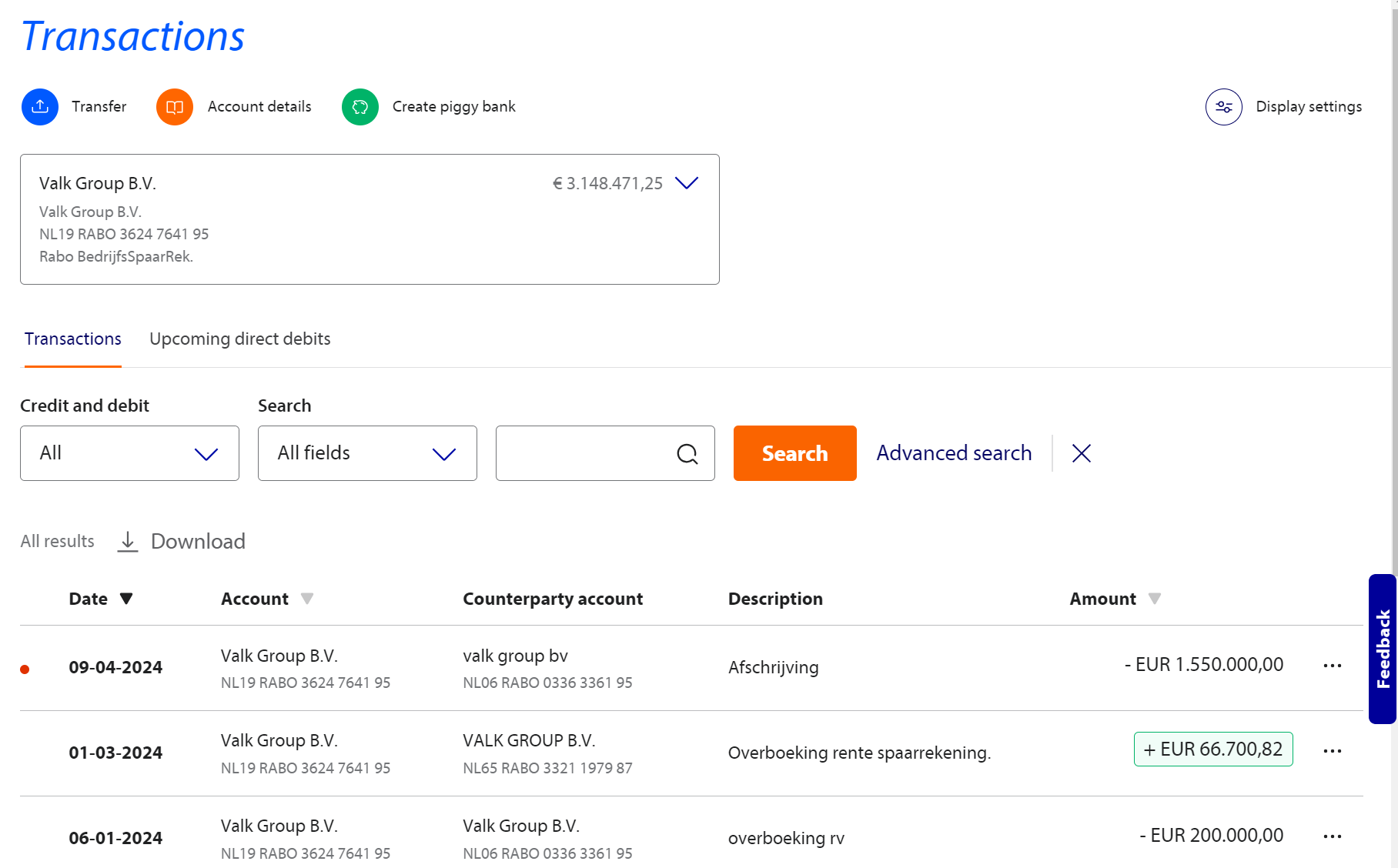This screenshot has width=1398, height=868.
Task: Sort transactions by Account column arrow
Action: (307, 599)
